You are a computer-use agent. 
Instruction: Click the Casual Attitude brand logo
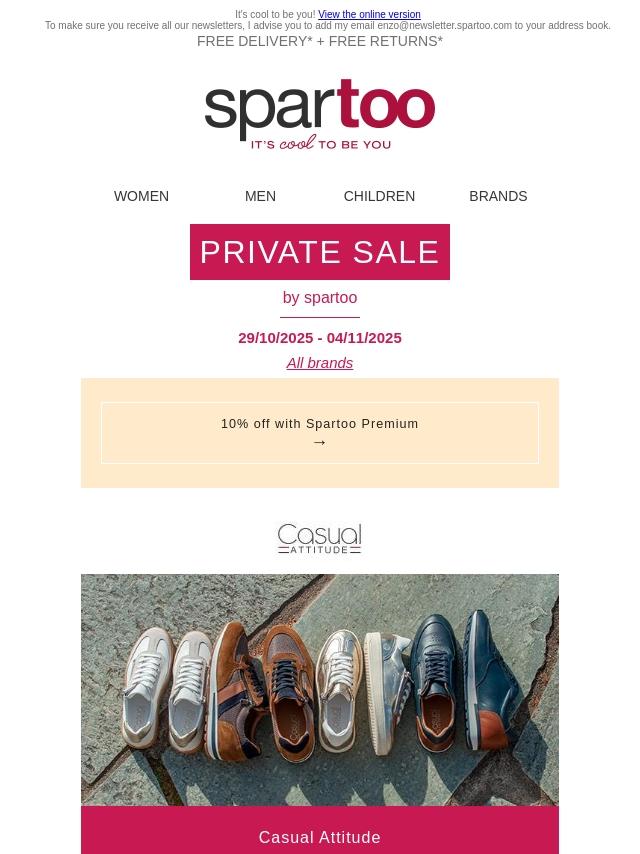320,539
